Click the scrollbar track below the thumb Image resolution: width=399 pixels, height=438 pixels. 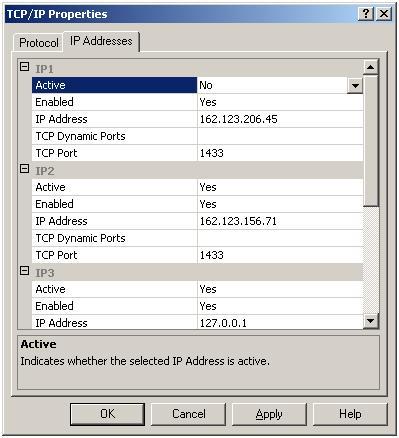370,260
